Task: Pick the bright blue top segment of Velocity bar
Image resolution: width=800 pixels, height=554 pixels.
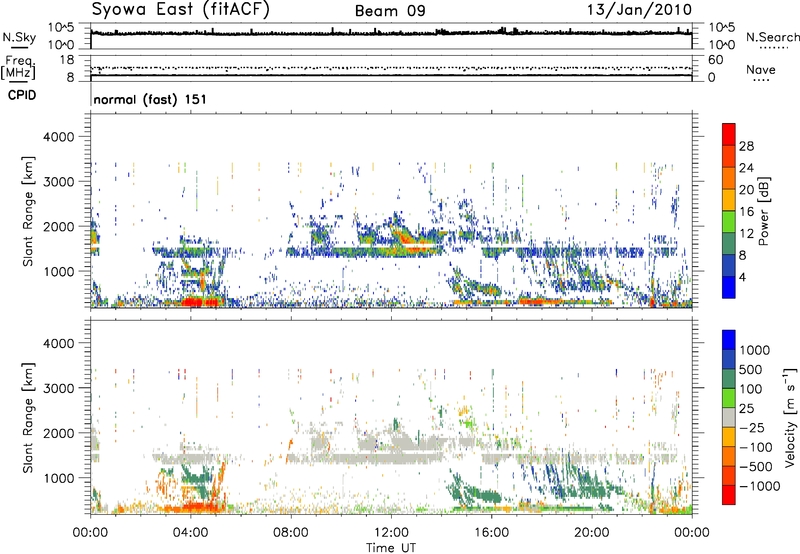Action: [x=729, y=340]
